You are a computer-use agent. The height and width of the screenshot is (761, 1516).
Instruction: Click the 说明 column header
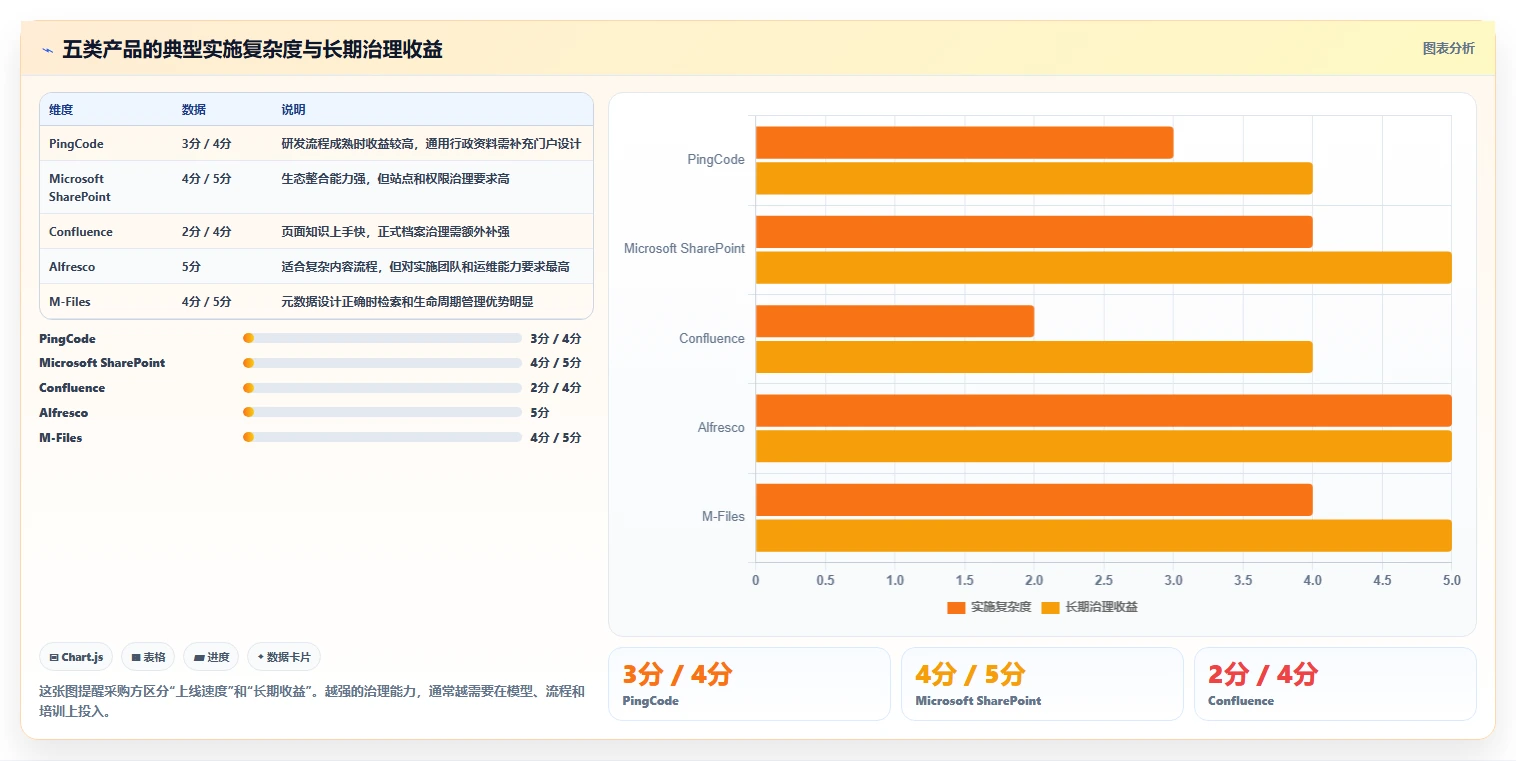[x=293, y=110]
